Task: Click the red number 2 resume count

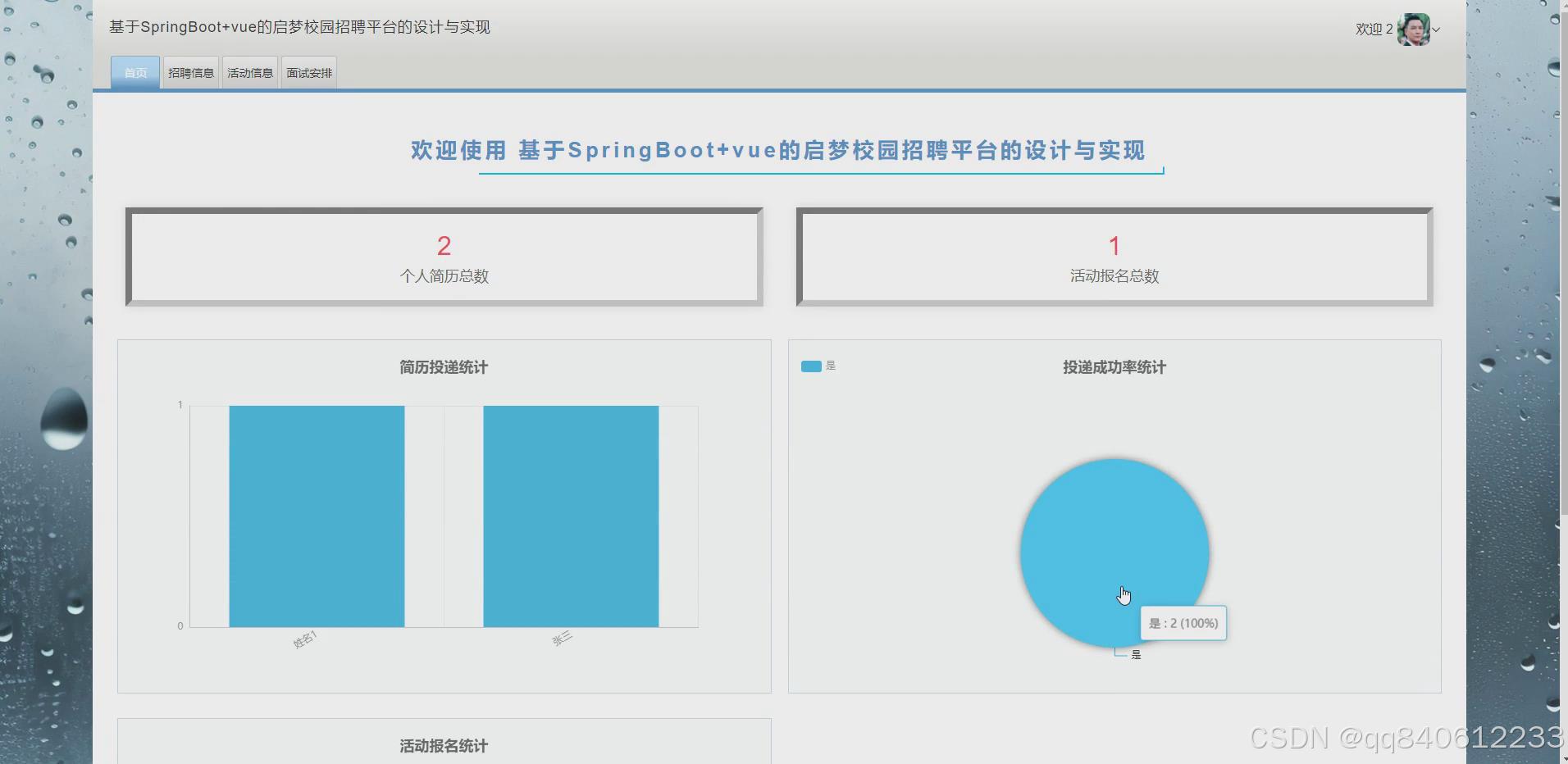Action: pyautogui.click(x=444, y=246)
